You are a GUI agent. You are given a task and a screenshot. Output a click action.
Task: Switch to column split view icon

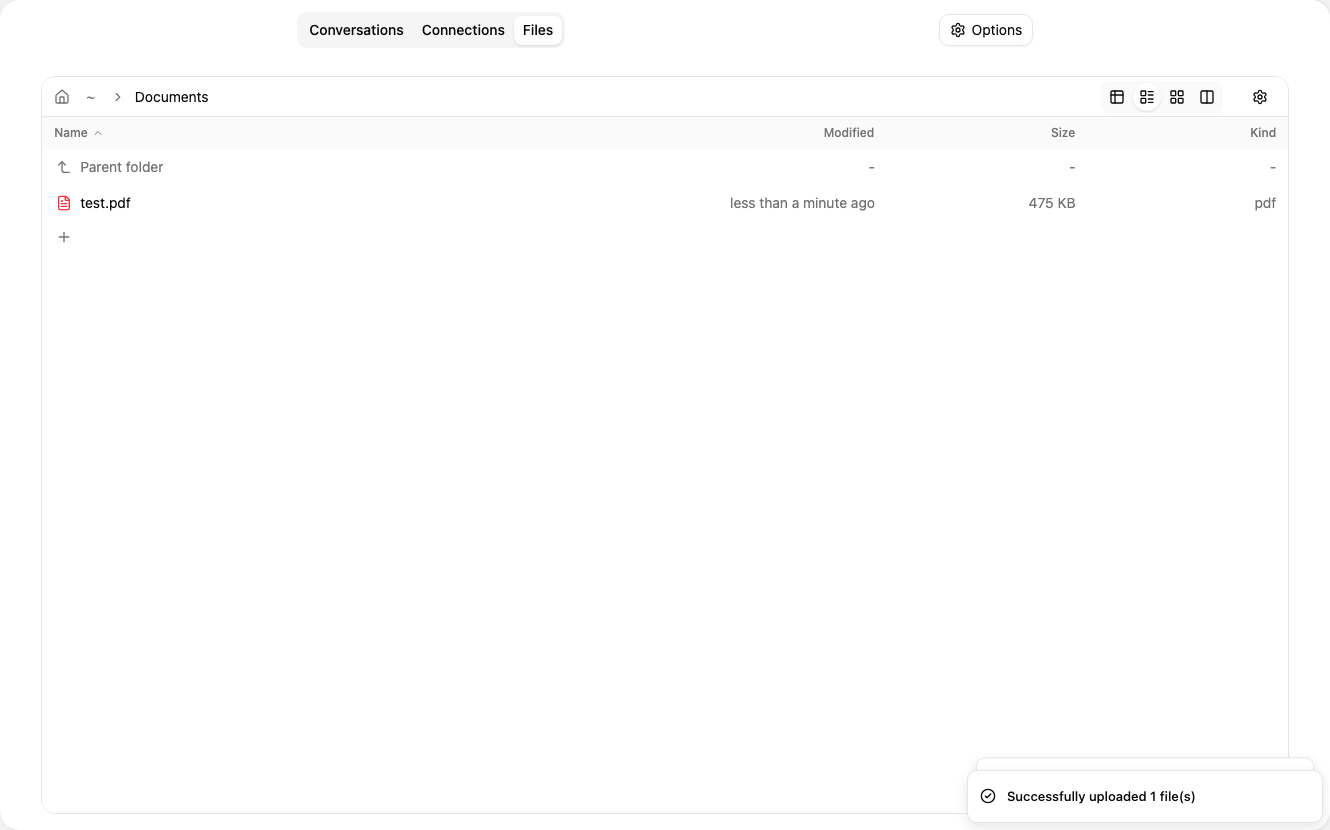(x=1207, y=97)
